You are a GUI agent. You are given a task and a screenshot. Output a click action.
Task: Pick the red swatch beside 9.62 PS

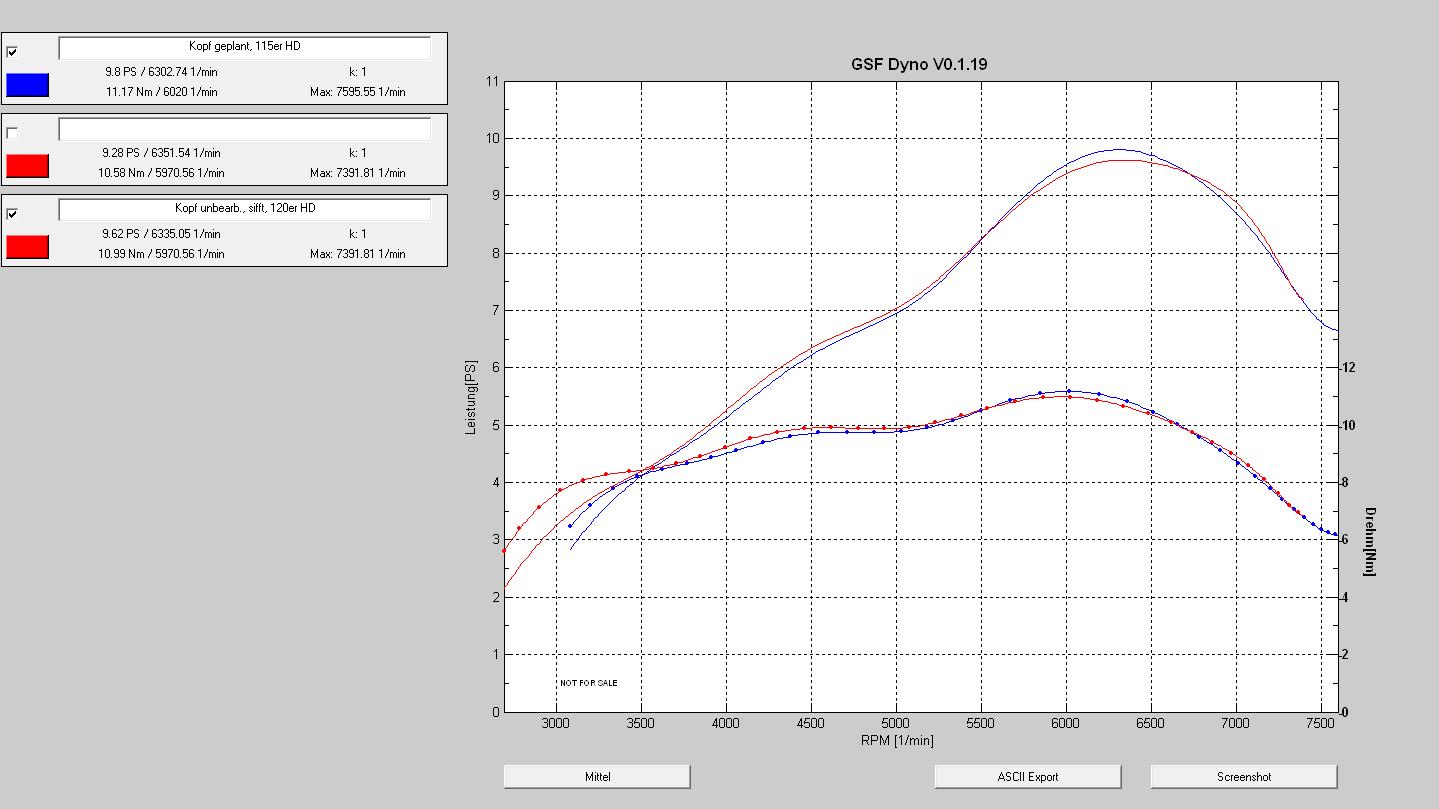pos(27,247)
